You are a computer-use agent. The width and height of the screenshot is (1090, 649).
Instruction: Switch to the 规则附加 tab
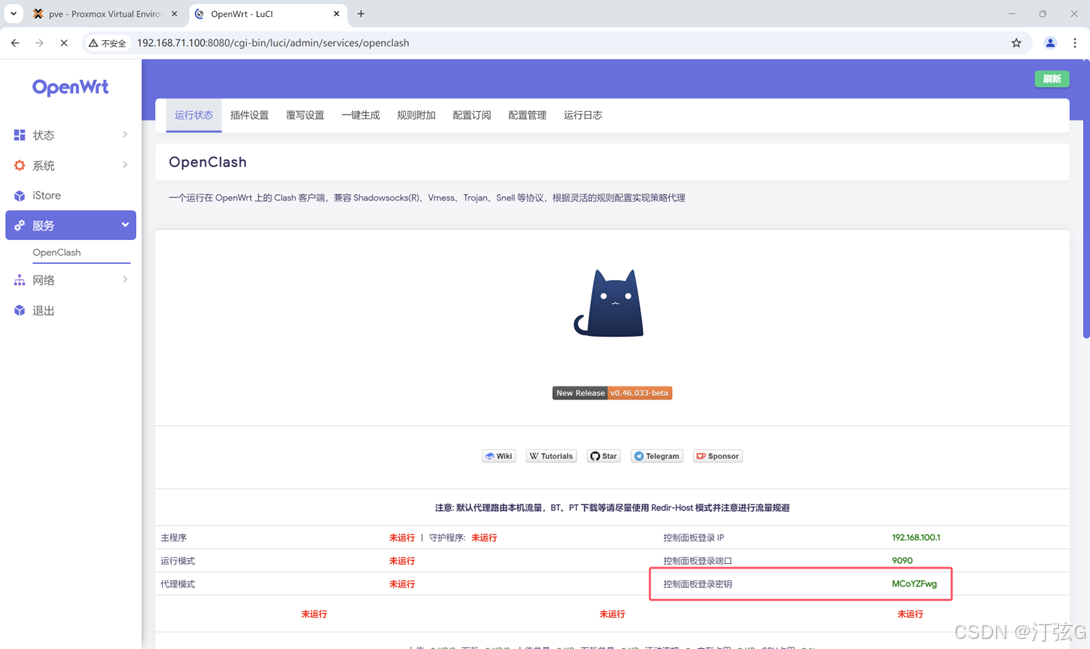(x=416, y=115)
